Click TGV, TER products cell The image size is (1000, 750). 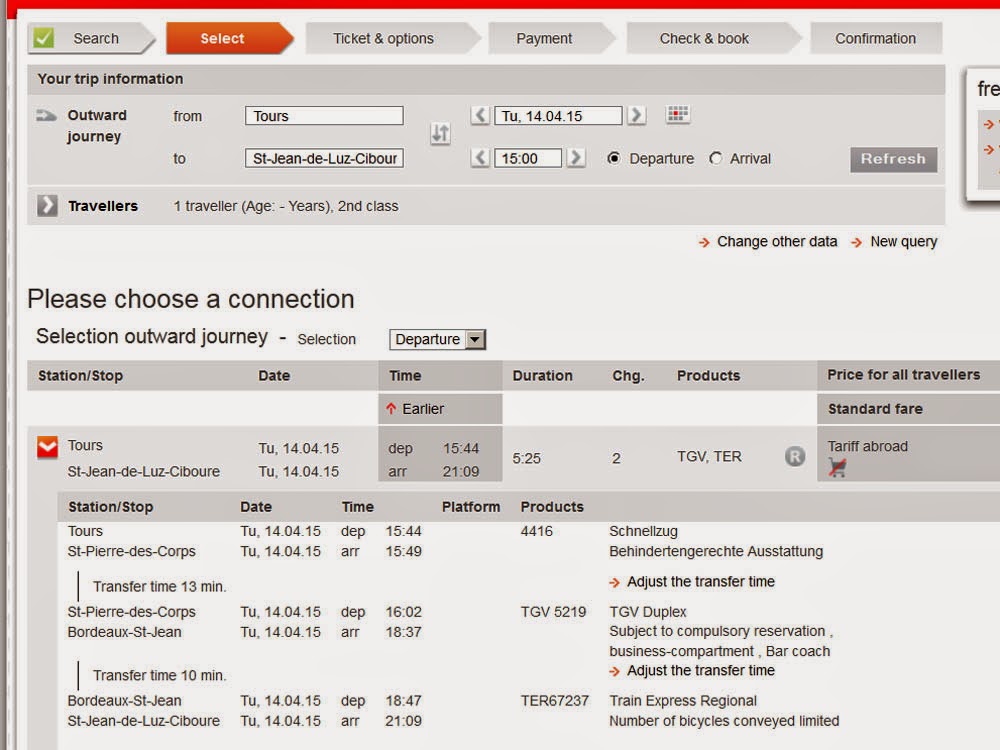click(709, 457)
